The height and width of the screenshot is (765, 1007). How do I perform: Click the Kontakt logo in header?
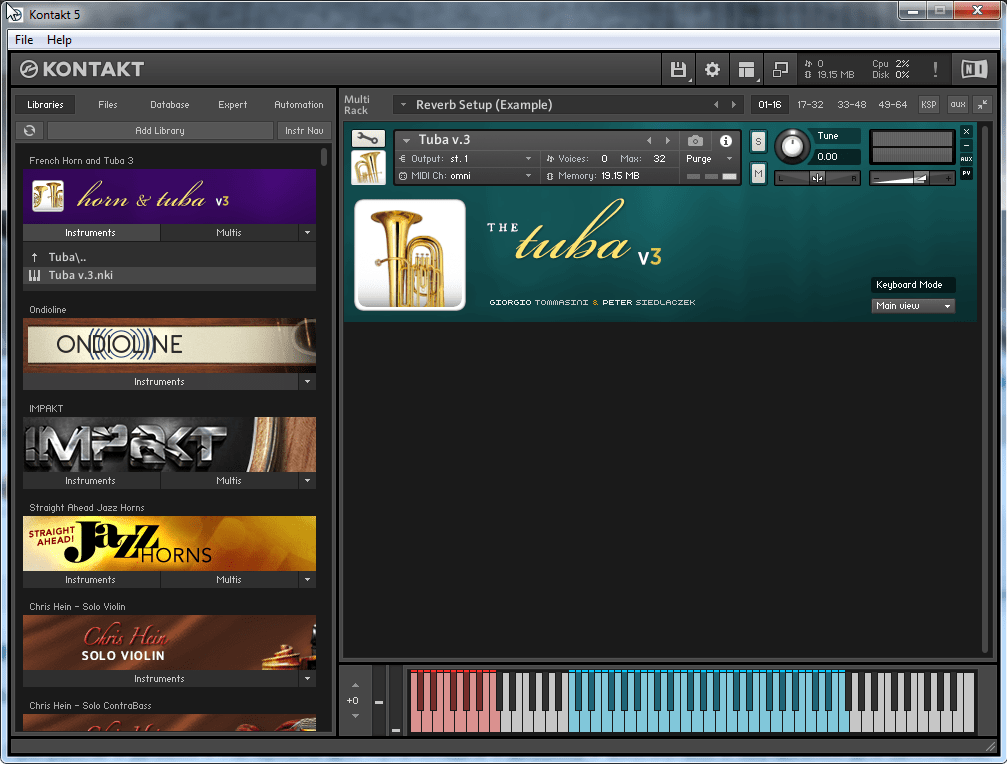(x=82, y=69)
